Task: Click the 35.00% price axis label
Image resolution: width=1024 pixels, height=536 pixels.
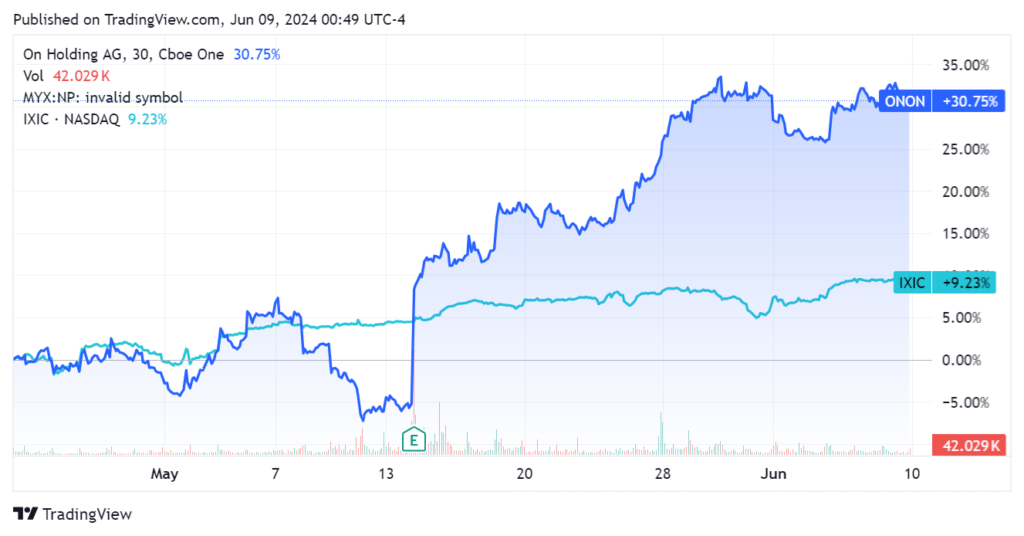Action: tap(965, 65)
